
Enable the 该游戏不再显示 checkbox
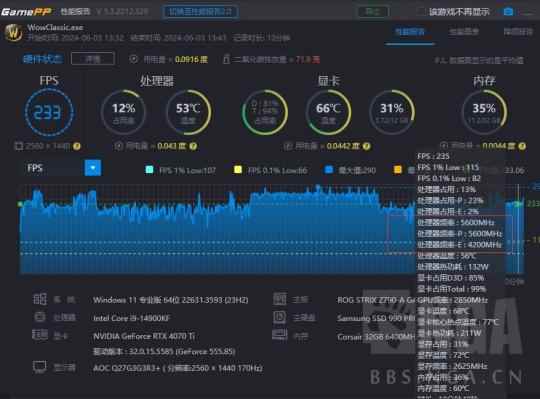click(420, 12)
